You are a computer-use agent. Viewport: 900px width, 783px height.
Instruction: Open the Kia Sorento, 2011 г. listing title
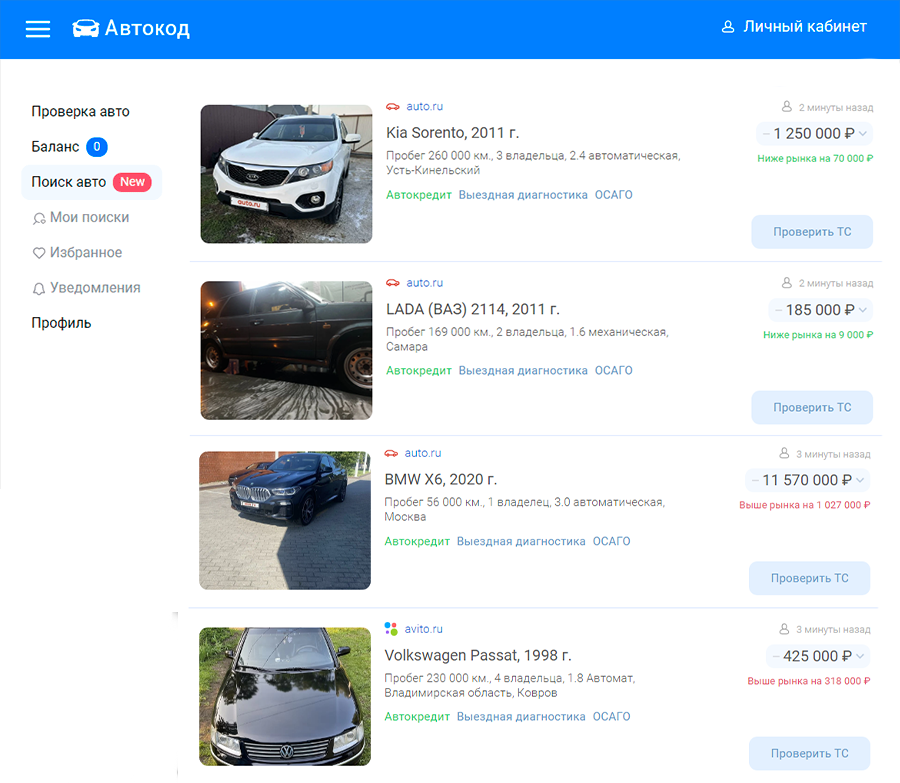point(452,133)
